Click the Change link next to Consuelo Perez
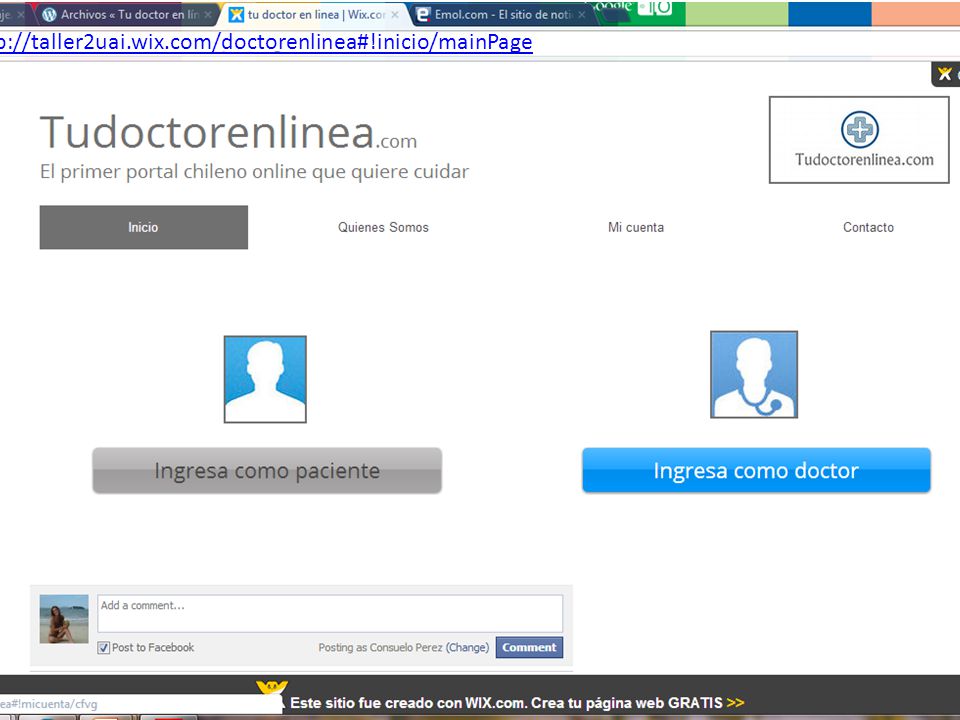Viewport: 960px width, 720px height. click(468, 647)
